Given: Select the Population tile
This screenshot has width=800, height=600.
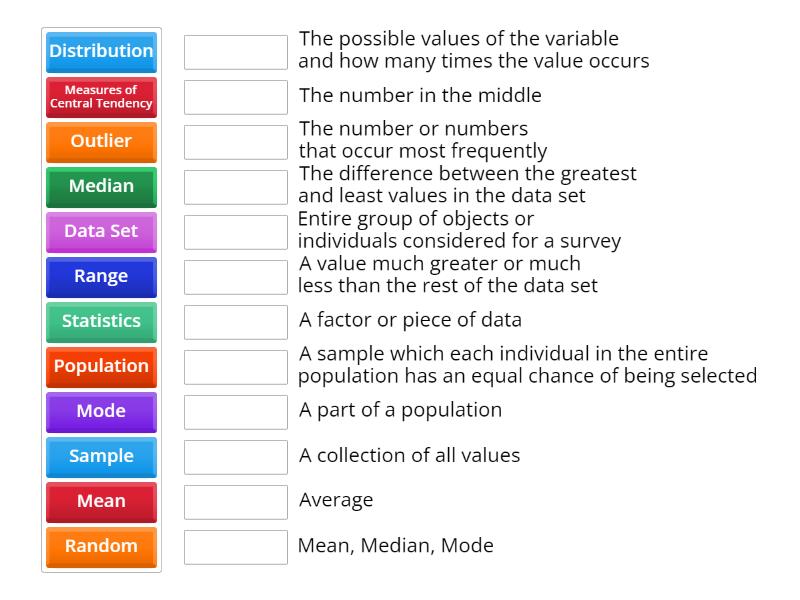Looking at the screenshot, I should pyautogui.click(x=100, y=367).
